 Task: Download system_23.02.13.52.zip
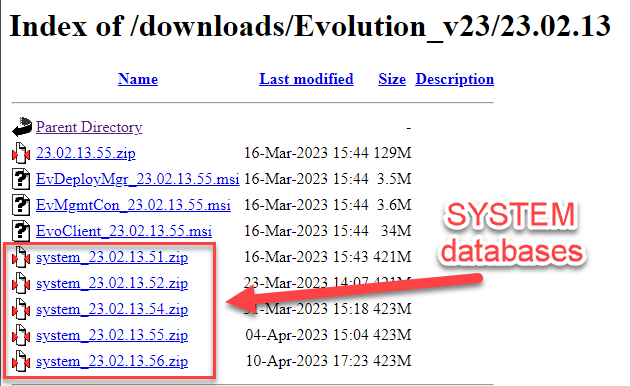(112, 283)
